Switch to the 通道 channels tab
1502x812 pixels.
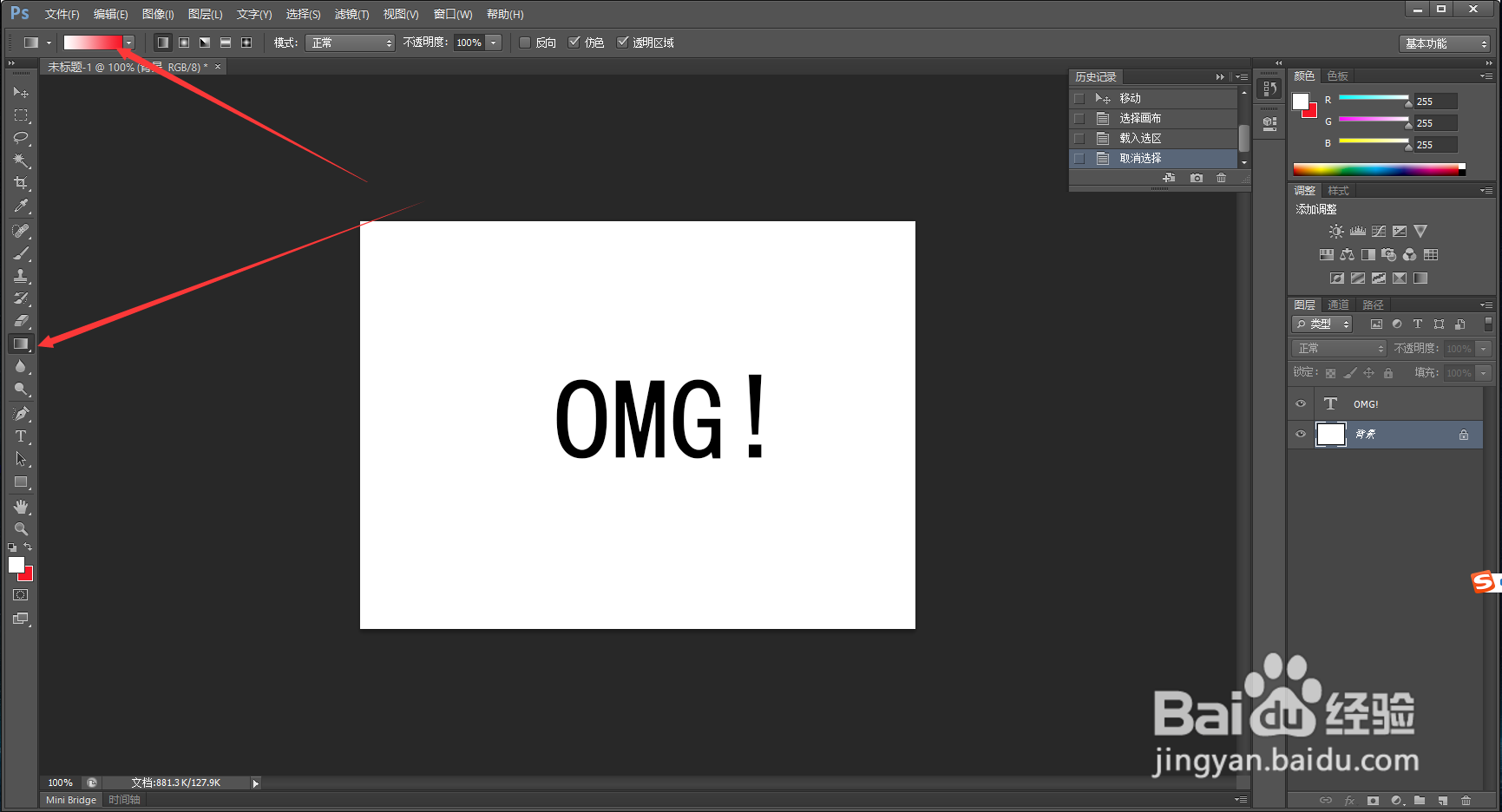(1339, 305)
